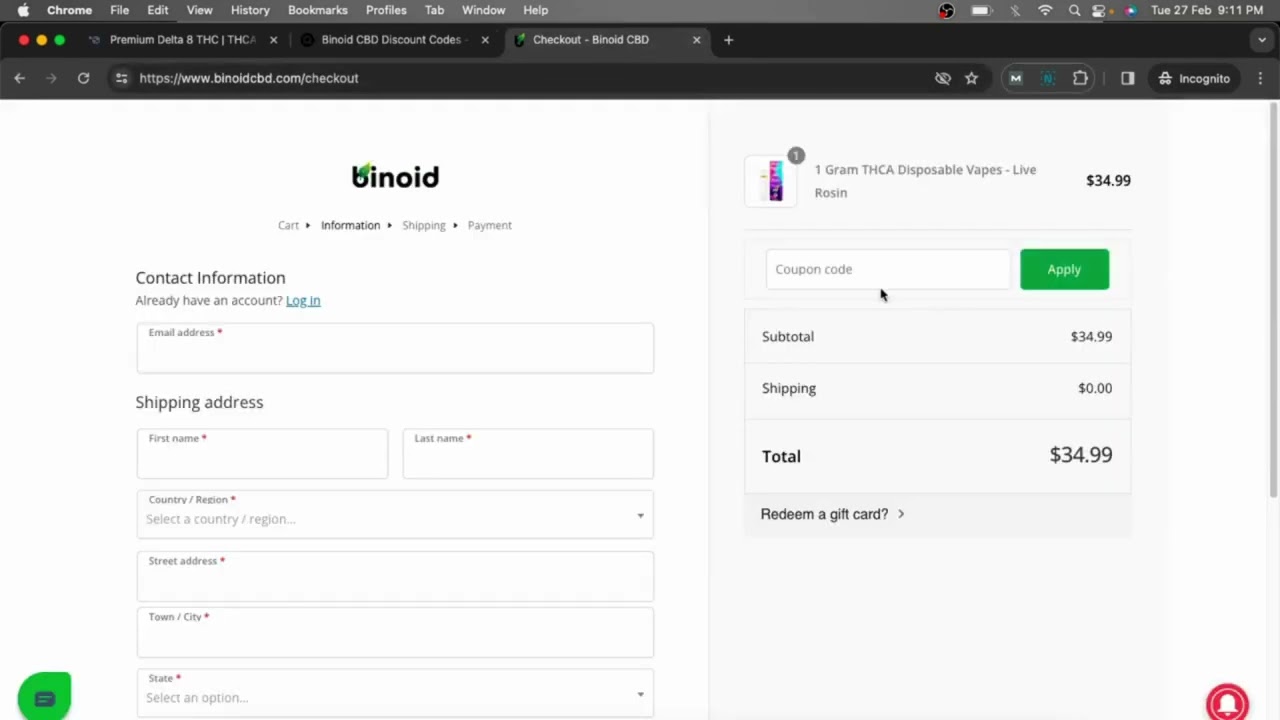Open the View menu
This screenshot has height=720, width=1280.
[x=200, y=10]
